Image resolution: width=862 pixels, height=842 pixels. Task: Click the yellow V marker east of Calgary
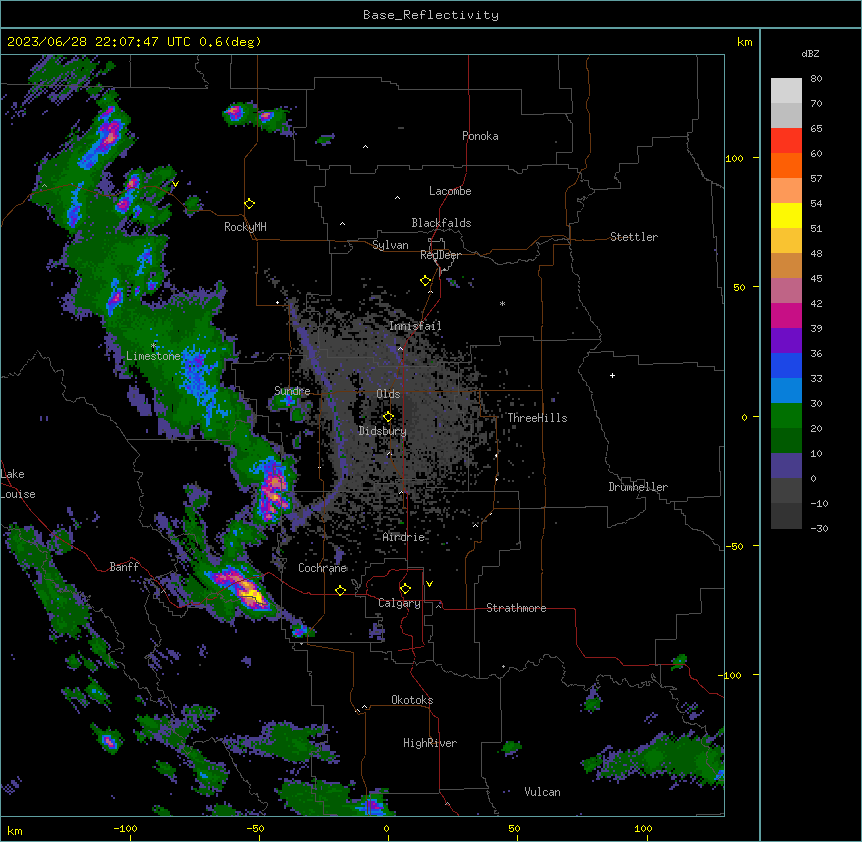tap(429, 584)
